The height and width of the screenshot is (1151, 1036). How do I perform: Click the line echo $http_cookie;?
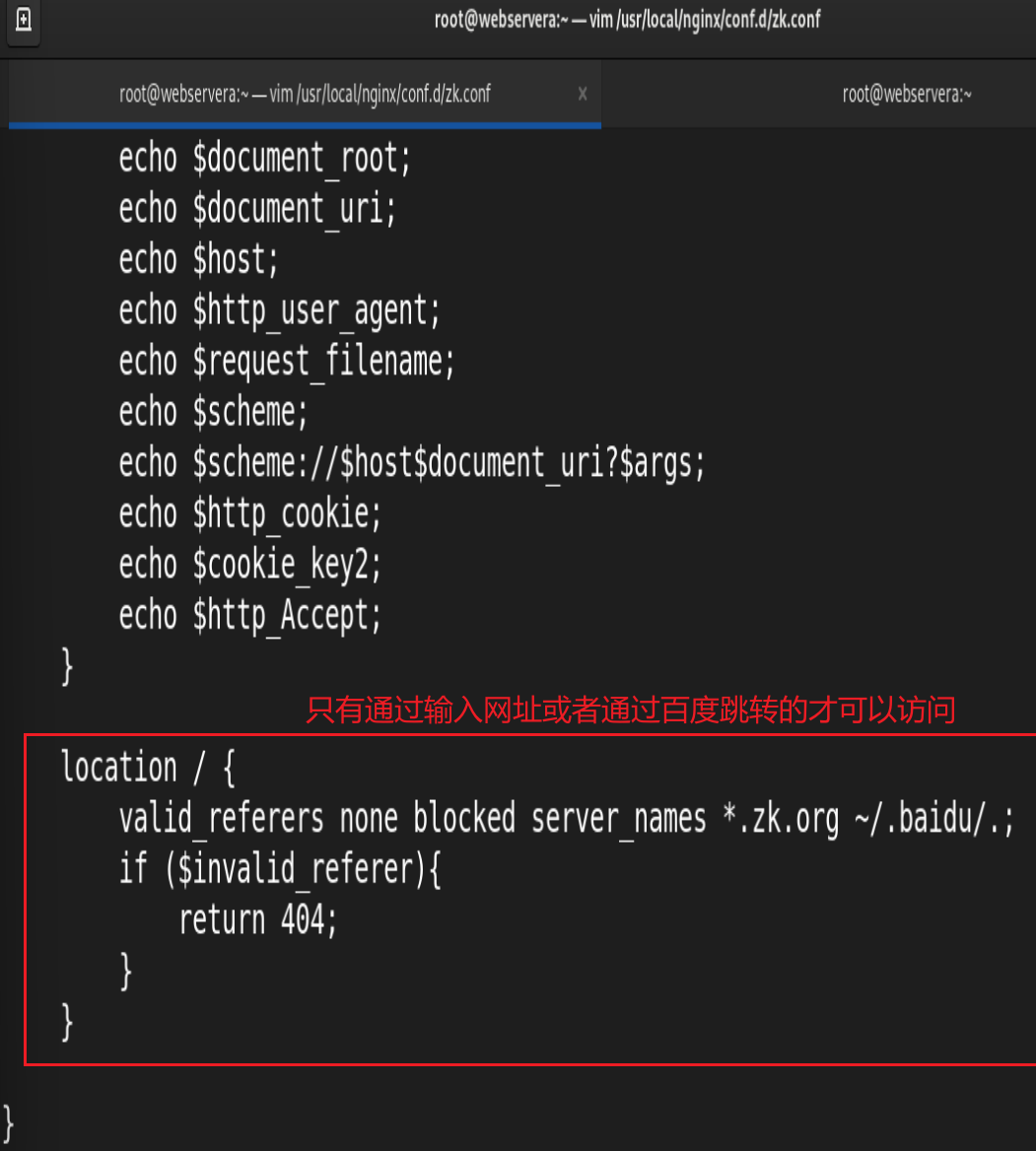[x=249, y=514]
